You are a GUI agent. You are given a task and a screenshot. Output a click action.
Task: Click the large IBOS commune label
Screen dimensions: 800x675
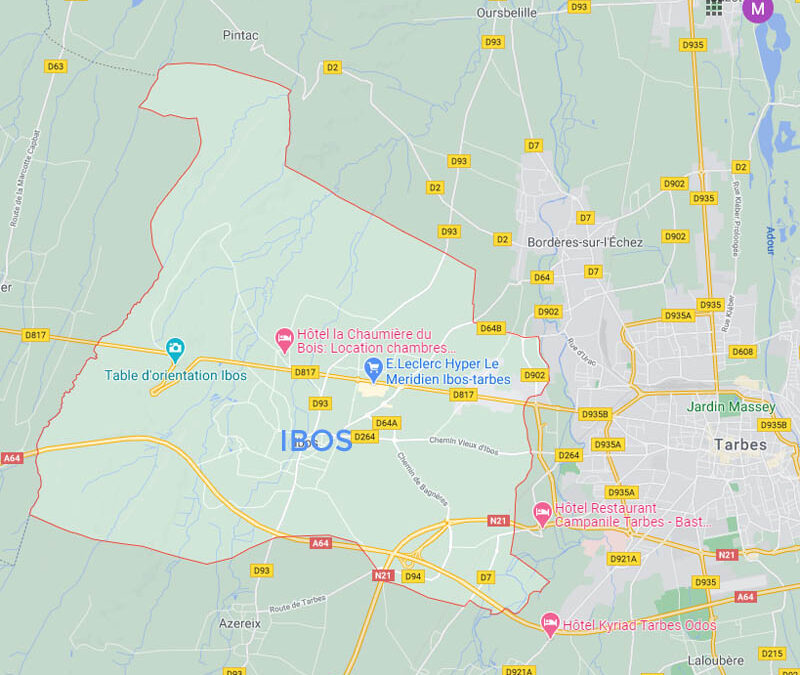316,441
